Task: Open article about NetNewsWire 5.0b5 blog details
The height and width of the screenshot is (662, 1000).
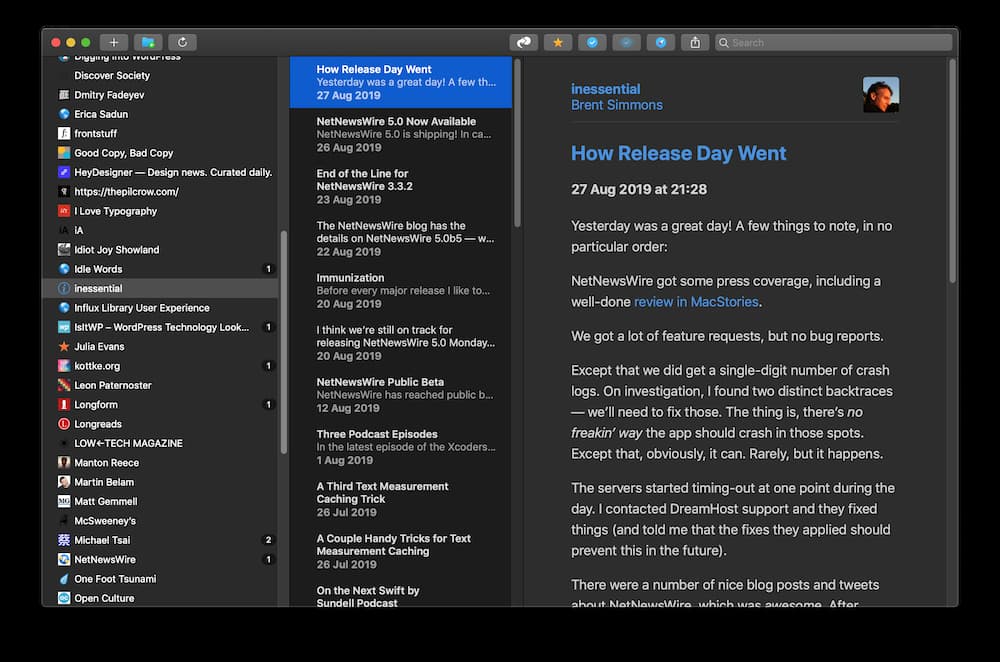Action: [x=401, y=239]
